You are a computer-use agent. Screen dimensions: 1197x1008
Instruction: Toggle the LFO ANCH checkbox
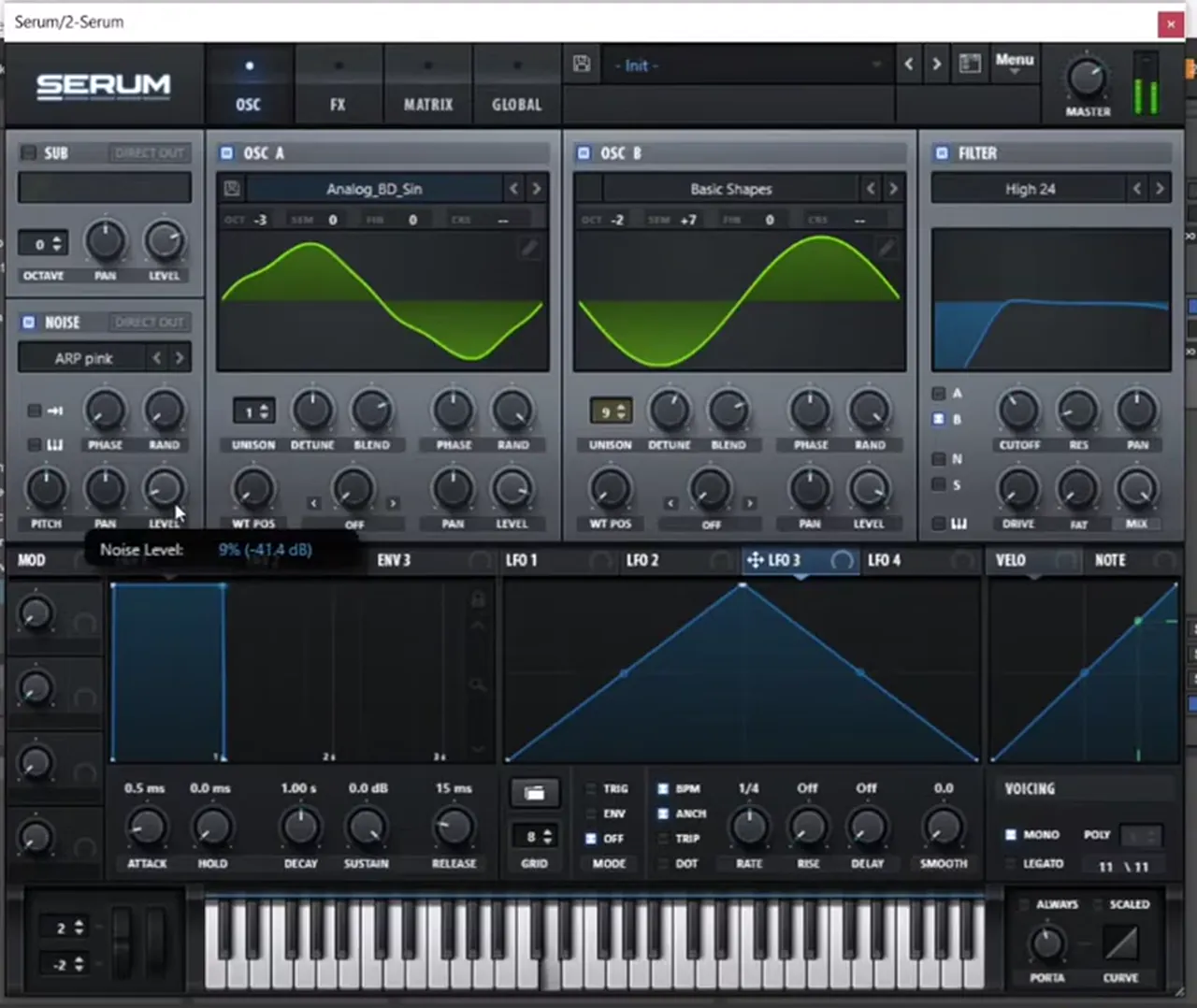(663, 814)
